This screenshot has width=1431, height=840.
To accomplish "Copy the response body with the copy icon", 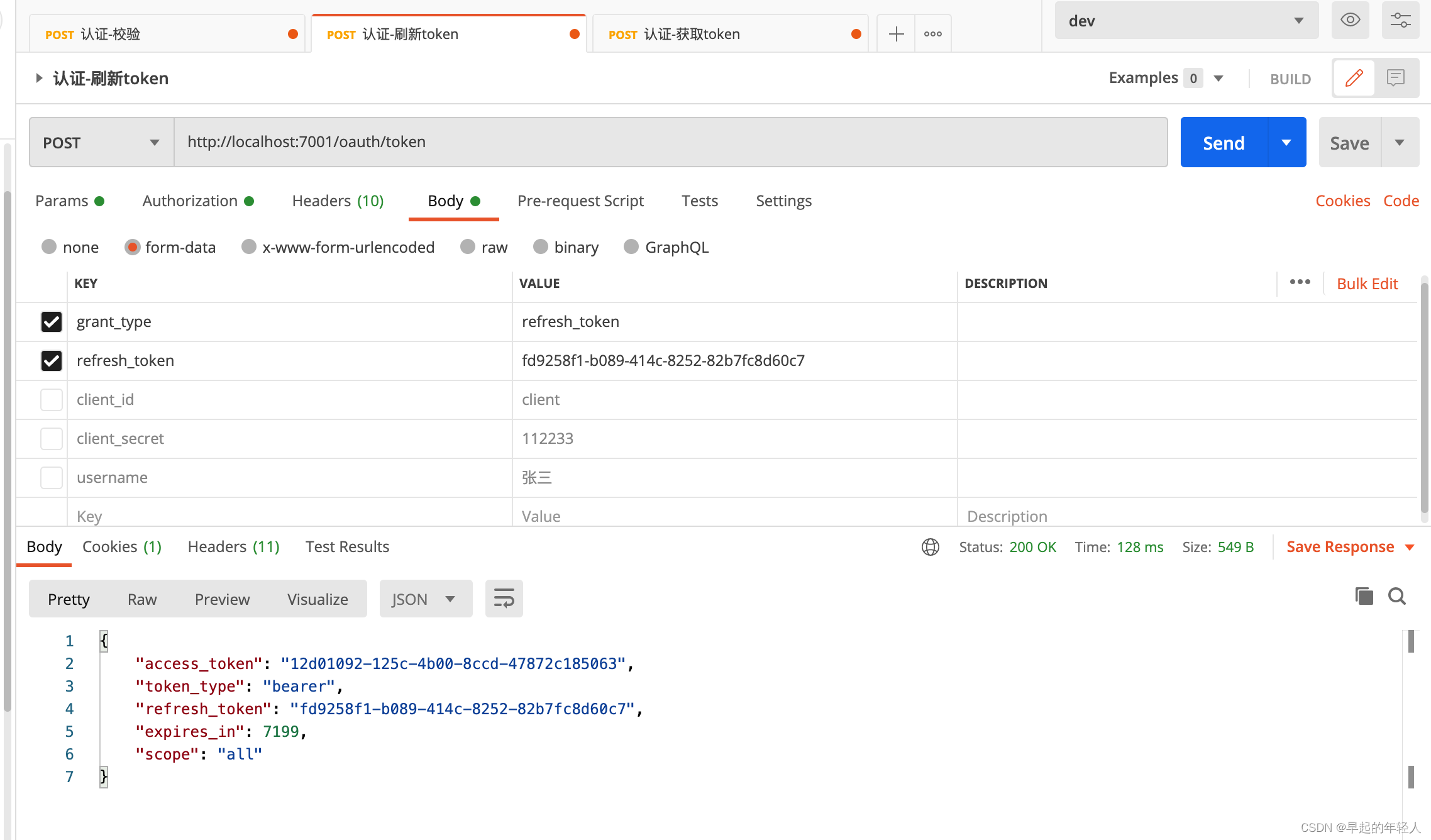I will point(1363,596).
